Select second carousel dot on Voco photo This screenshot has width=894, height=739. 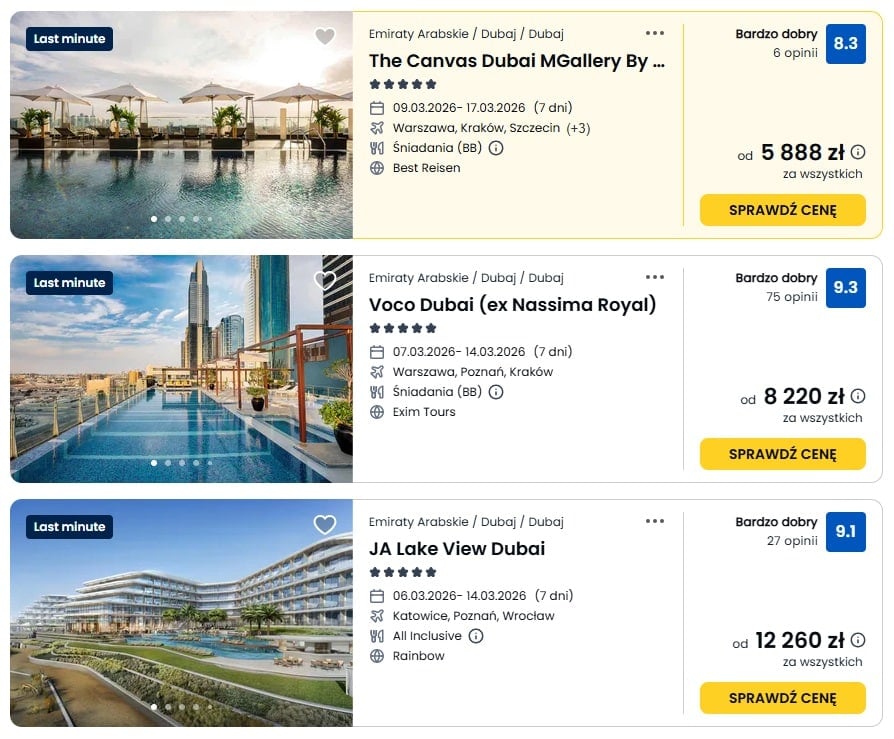[168, 463]
